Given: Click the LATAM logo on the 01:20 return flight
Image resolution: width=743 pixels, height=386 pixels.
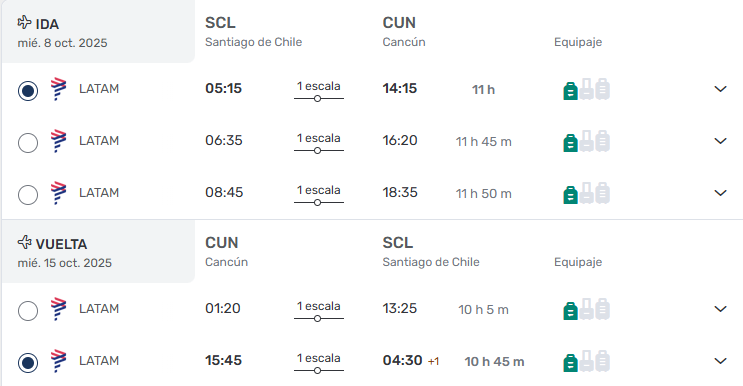Looking at the screenshot, I should [58, 309].
